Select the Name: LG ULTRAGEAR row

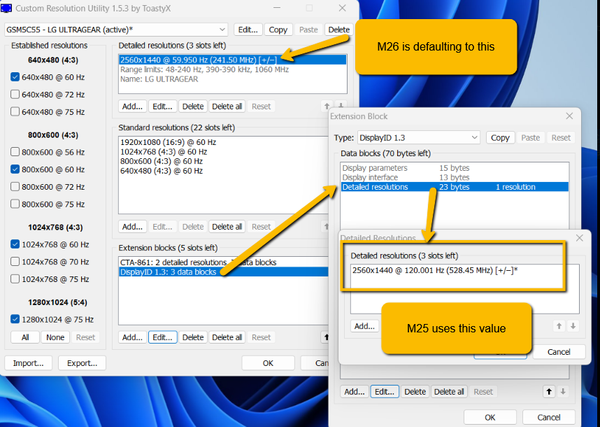232,80
